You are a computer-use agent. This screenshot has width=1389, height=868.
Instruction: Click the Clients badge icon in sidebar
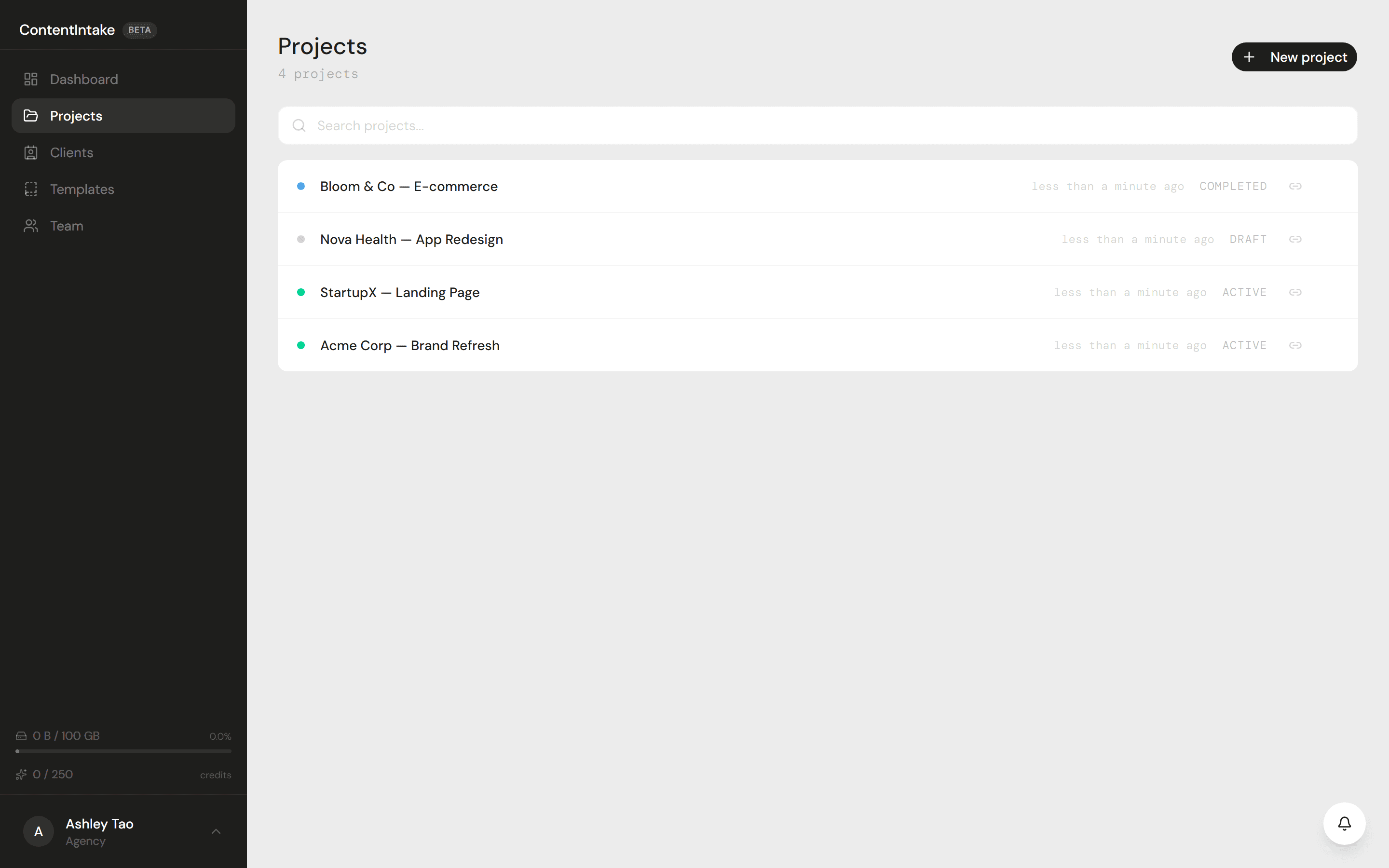(x=31, y=153)
